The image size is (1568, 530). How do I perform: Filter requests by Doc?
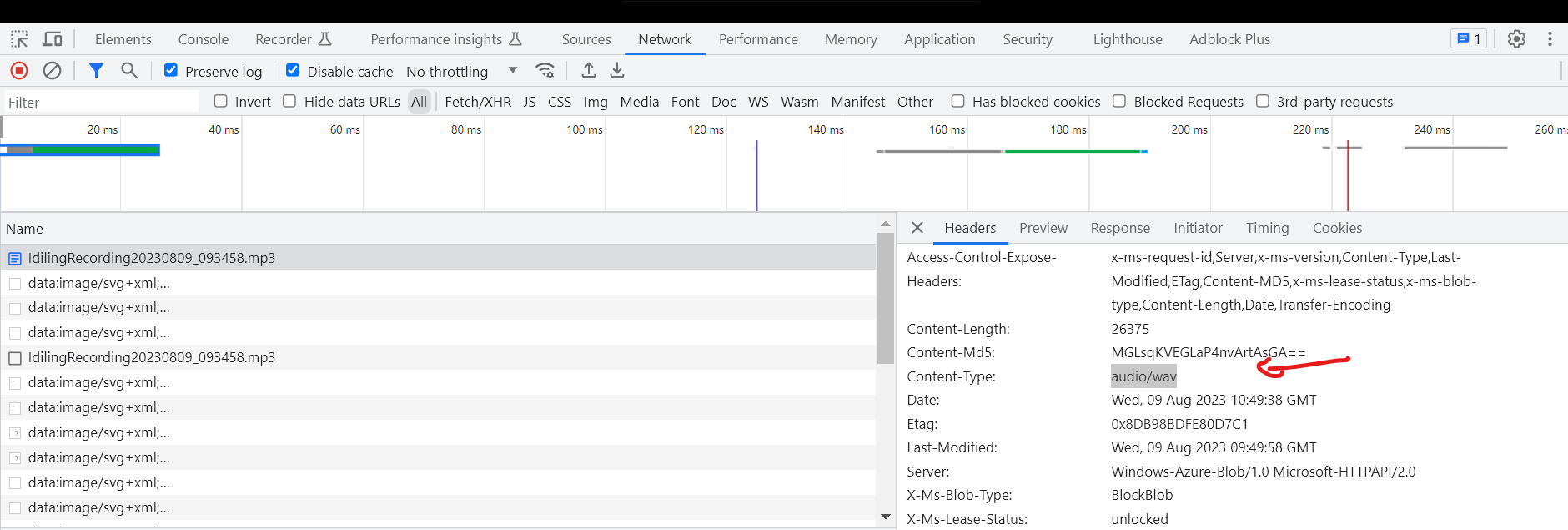click(x=724, y=102)
